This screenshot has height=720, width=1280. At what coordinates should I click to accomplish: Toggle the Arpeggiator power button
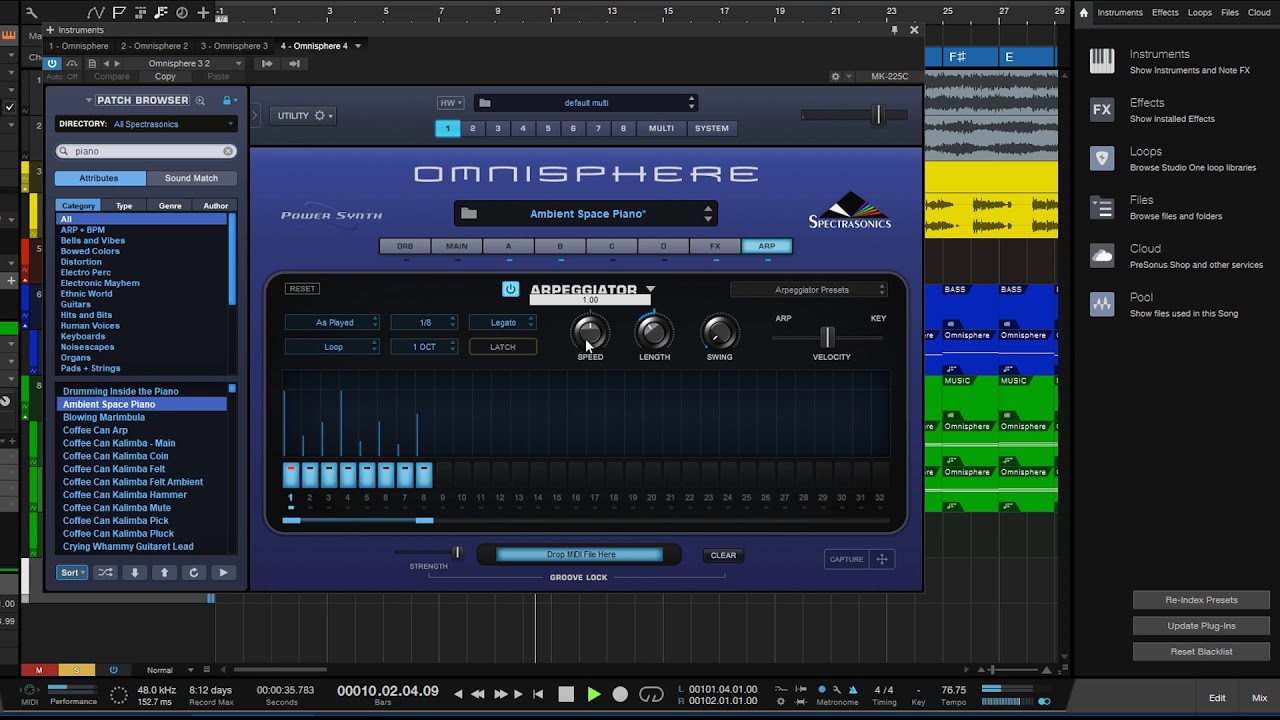[510, 289]
